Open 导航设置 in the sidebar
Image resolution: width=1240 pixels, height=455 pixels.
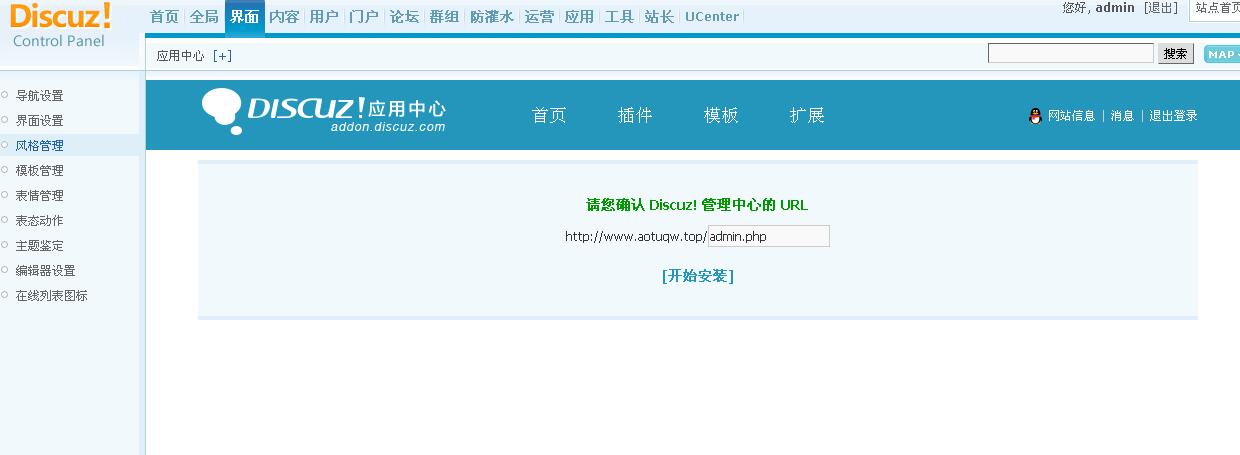(39, 96)
